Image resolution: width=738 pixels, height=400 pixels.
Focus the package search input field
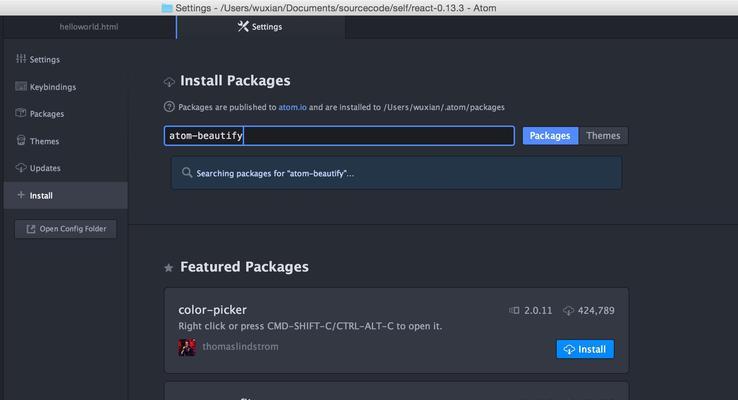click(339, 136)
